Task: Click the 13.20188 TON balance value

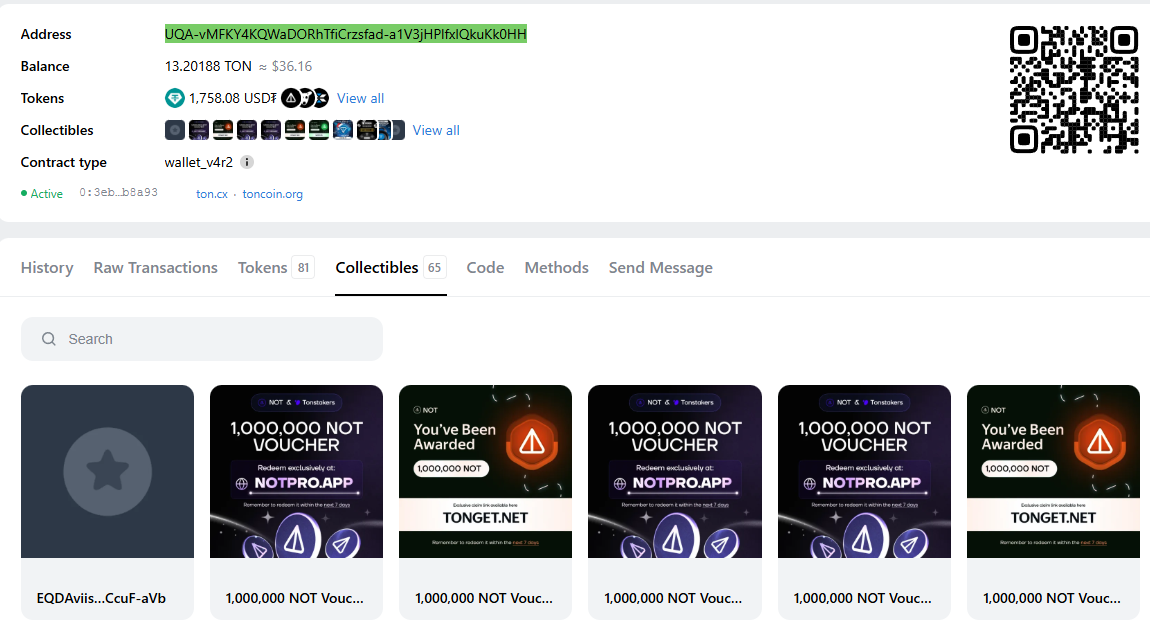Action: [208, 66]
